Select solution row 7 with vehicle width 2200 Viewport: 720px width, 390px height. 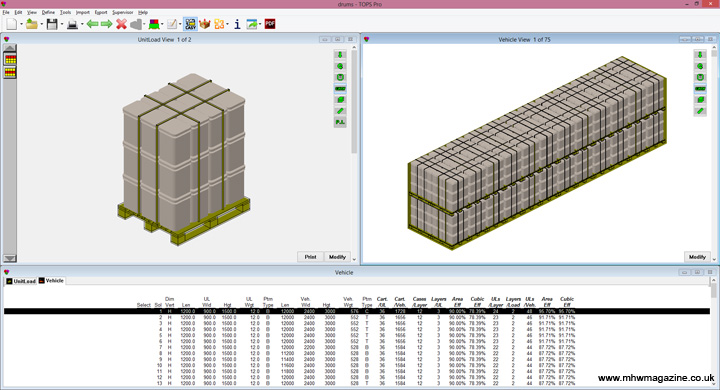(x=357, y=347)
